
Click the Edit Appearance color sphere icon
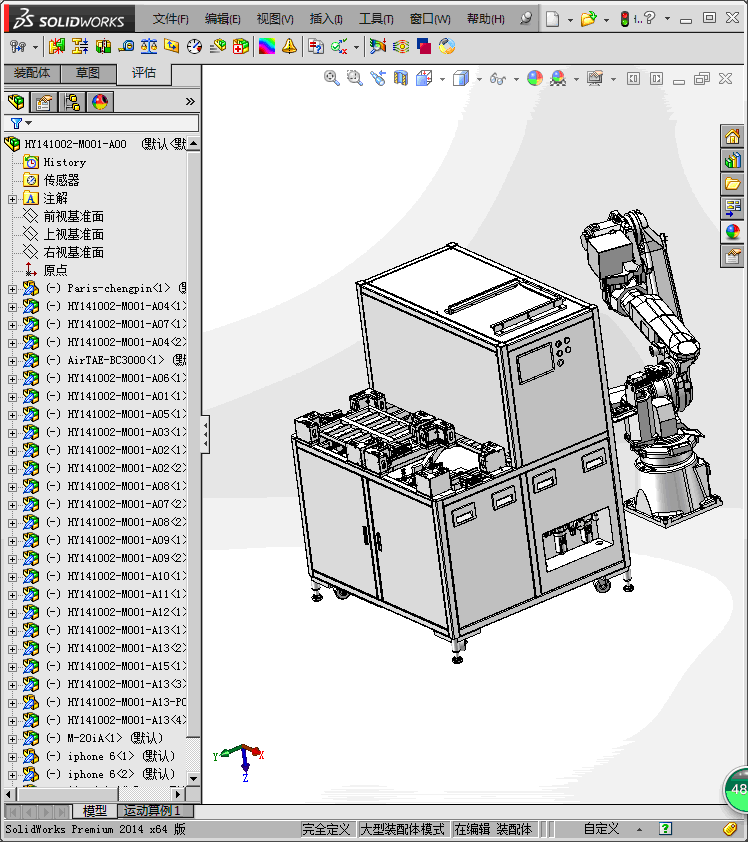coord(535,78)
